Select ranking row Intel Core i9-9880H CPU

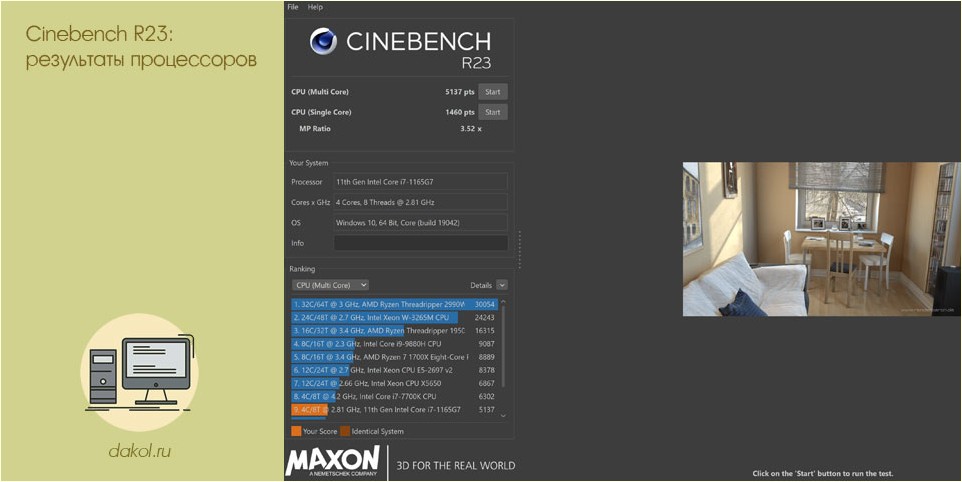pyautogui.click(x=394, y=344)
